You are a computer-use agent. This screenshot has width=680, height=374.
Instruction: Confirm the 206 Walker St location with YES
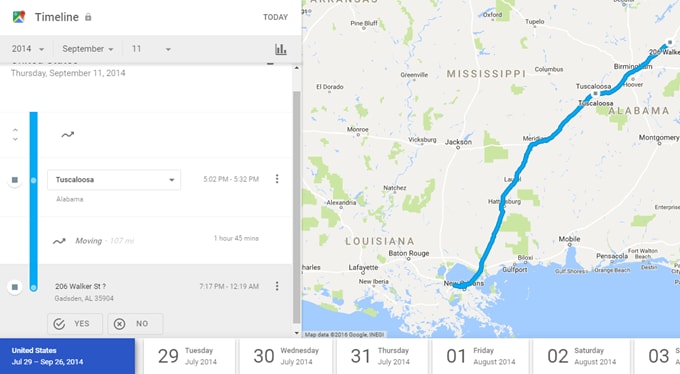point(75,324)
